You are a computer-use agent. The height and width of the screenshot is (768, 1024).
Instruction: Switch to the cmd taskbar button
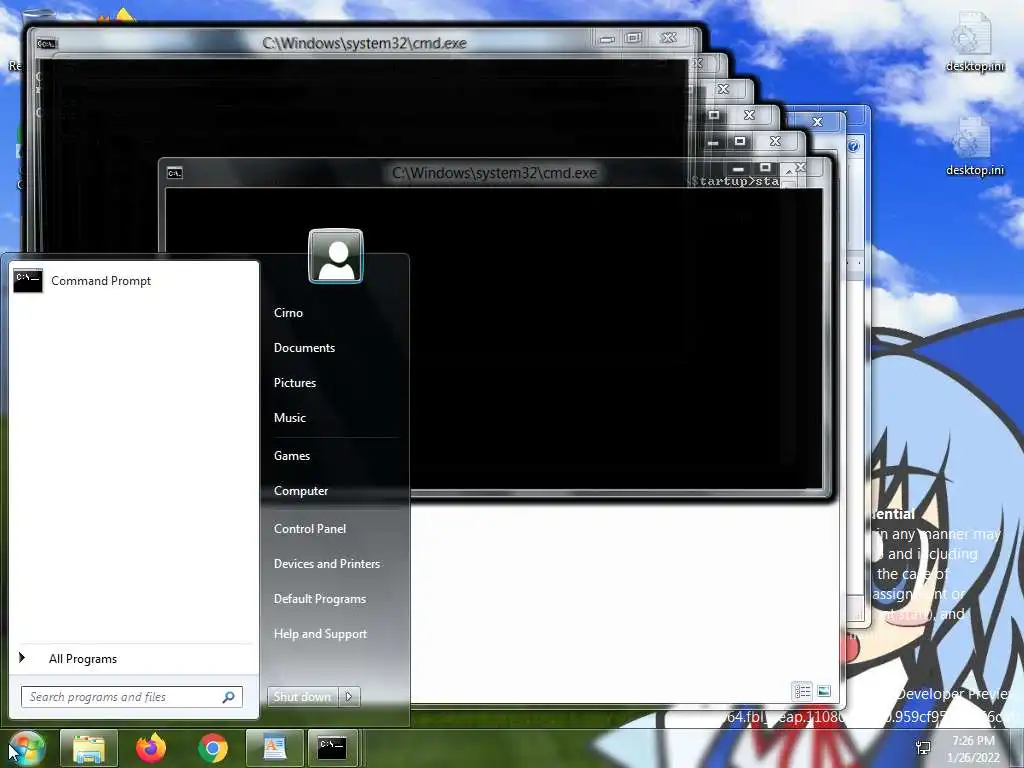pos(332,748)
